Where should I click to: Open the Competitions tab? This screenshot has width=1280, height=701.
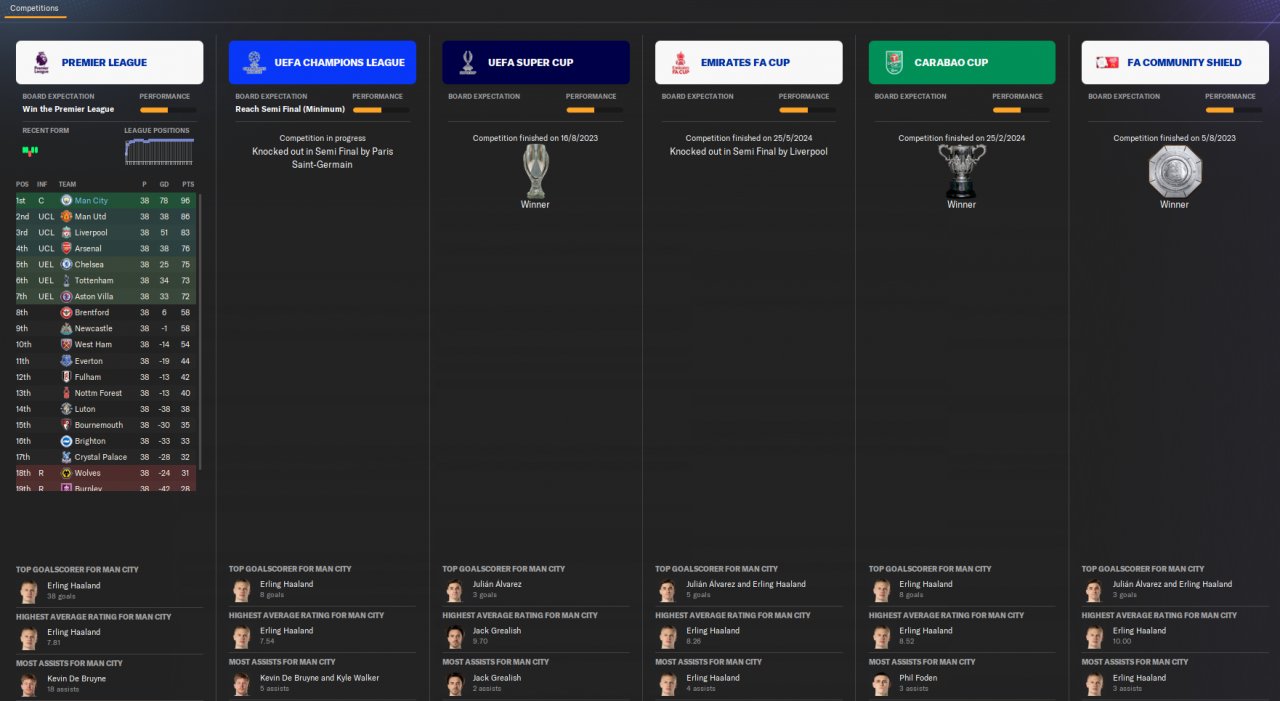point(34,8)
